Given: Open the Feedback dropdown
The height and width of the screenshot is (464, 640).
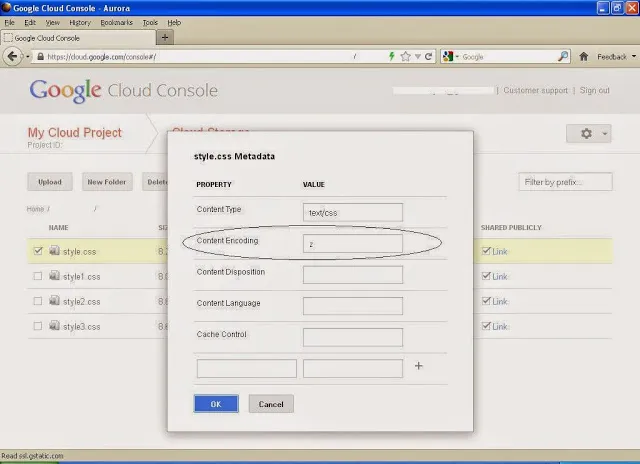Looking at the screenshot, I should 616,57.
